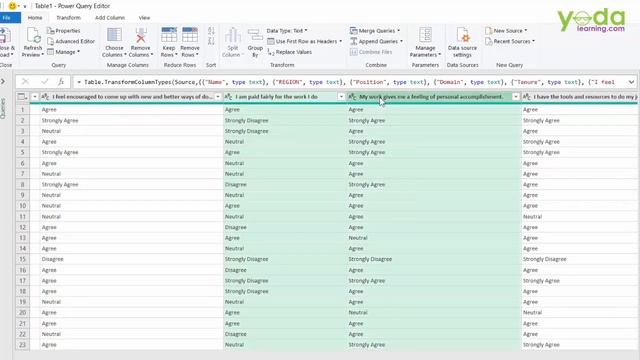Click the Manage Parameters icon

(425, 36)
